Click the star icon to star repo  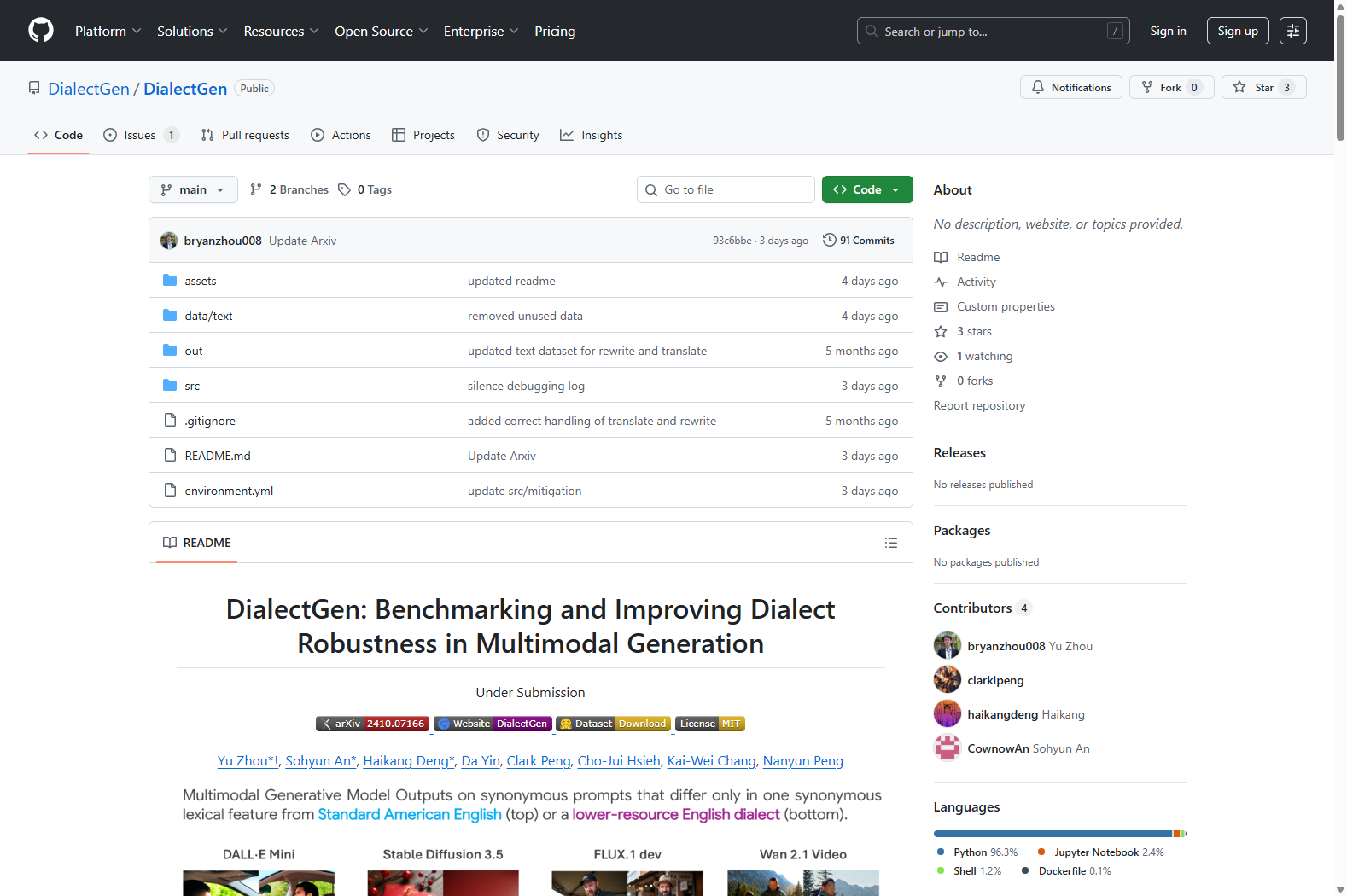point(1239,87)
